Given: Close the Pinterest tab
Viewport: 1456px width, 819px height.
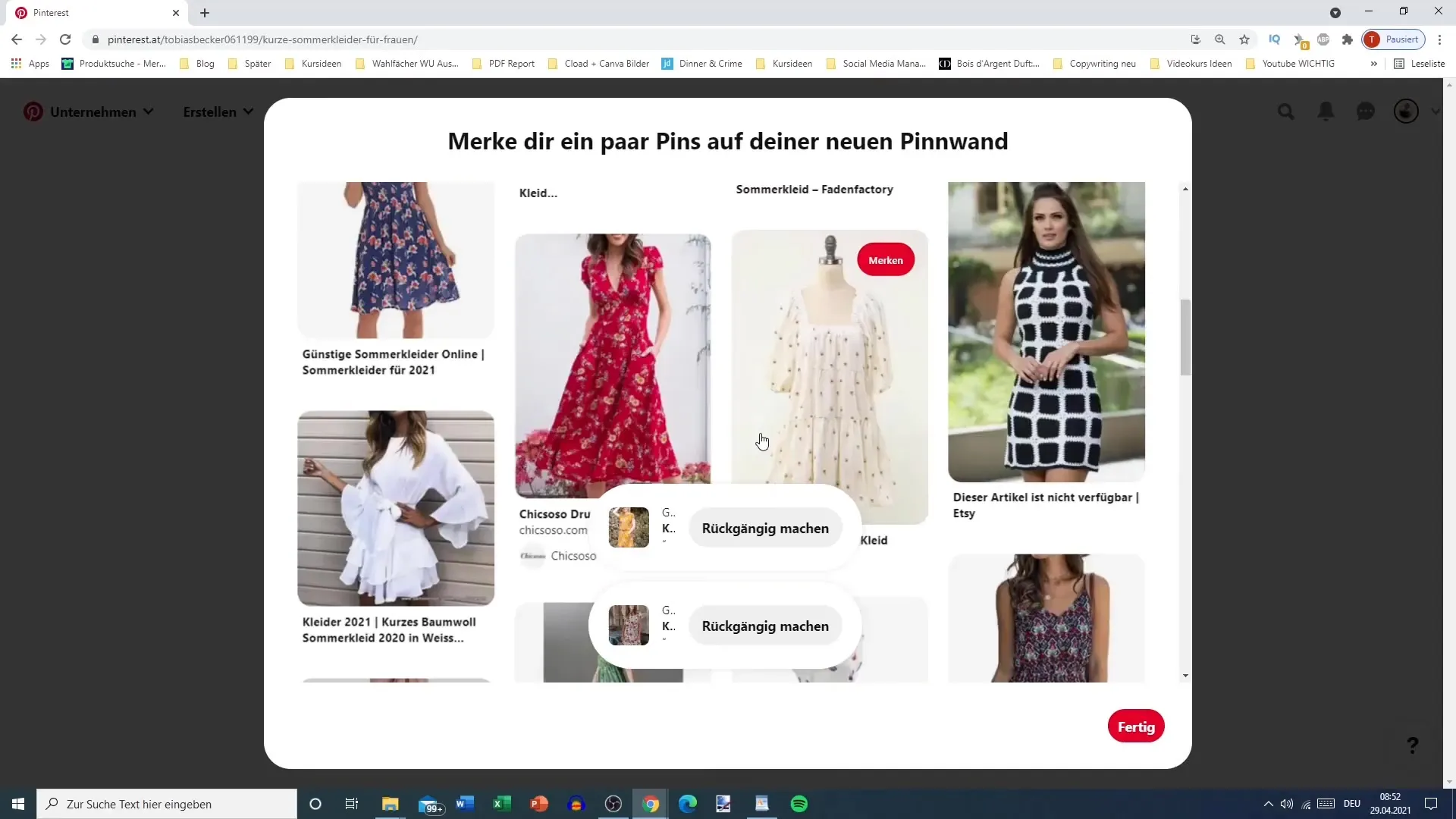Looking at the screenshot, I should 176,13.
